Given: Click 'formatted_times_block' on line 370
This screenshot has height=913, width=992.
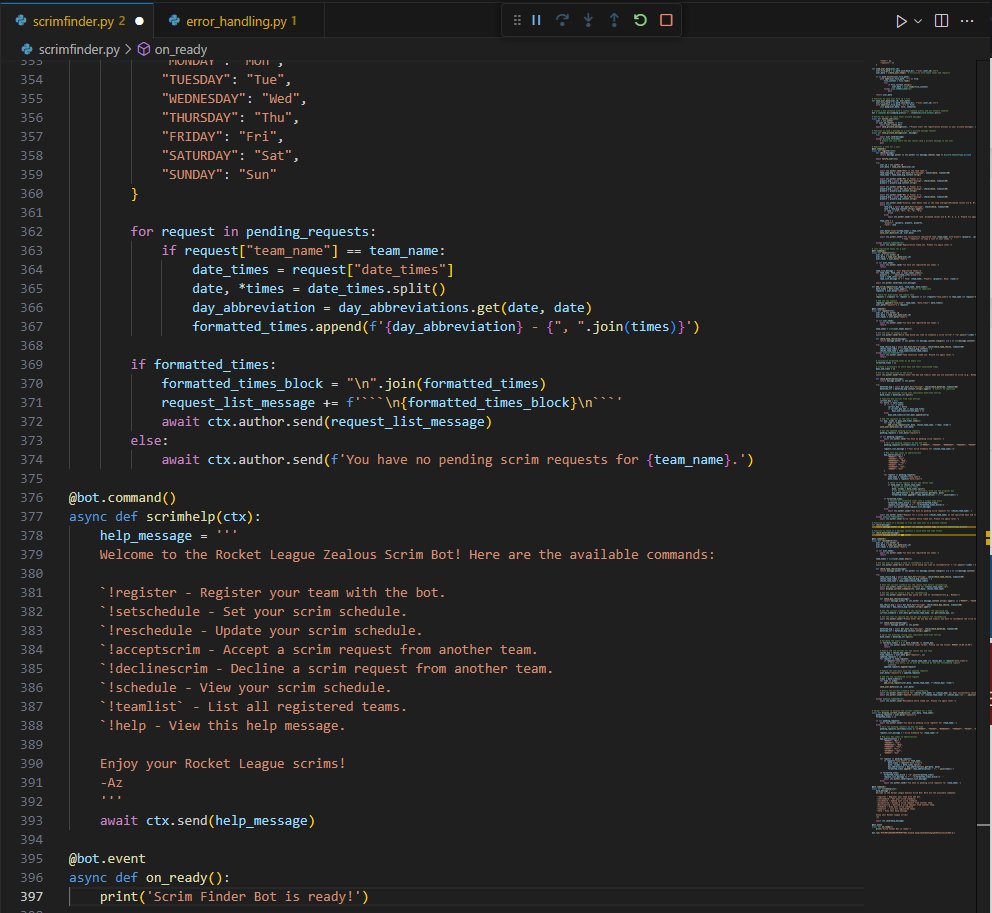Looking at the screenshot, I should tap(242, 383).
